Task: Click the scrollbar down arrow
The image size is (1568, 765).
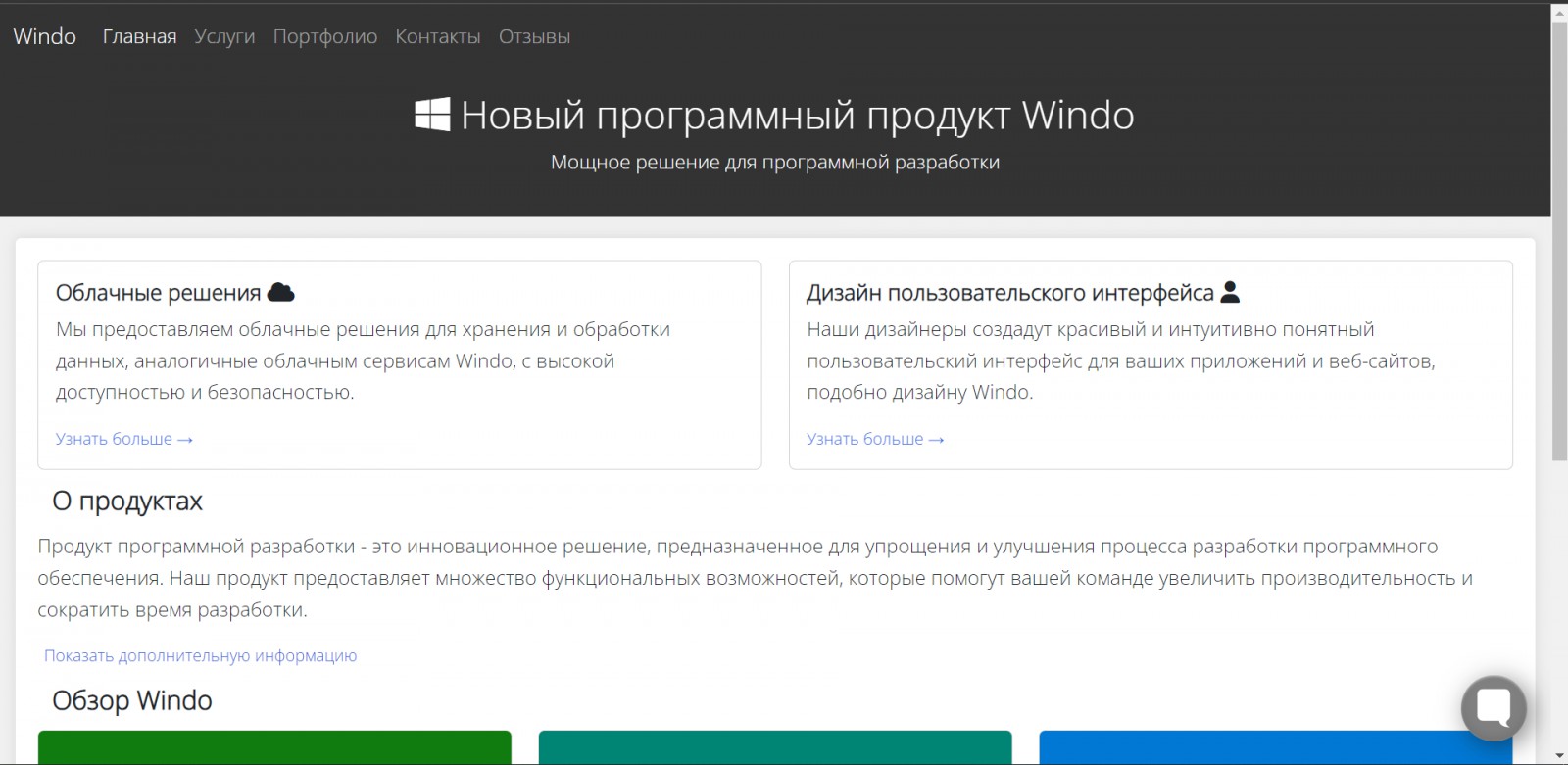Action: coord(1559,757)
